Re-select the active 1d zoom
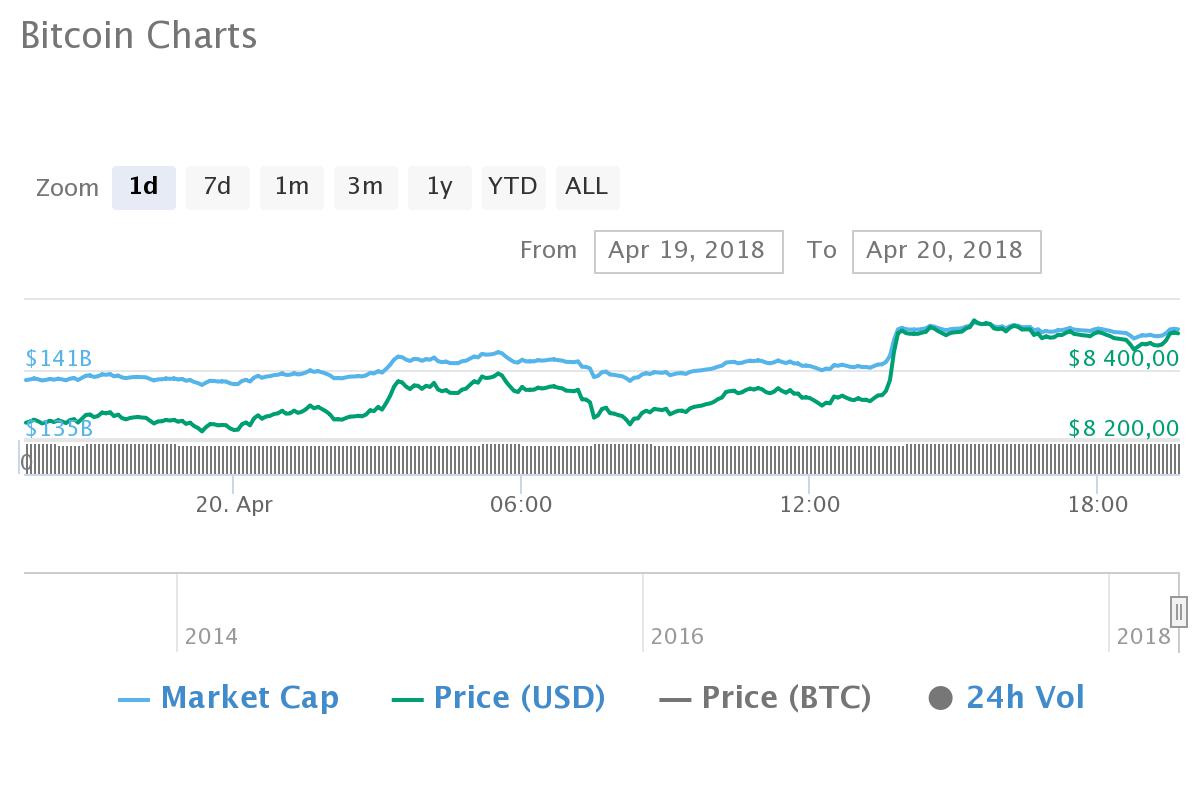Screen dimensions: 1200x800 pyautogui.click(x=143, y=187)
